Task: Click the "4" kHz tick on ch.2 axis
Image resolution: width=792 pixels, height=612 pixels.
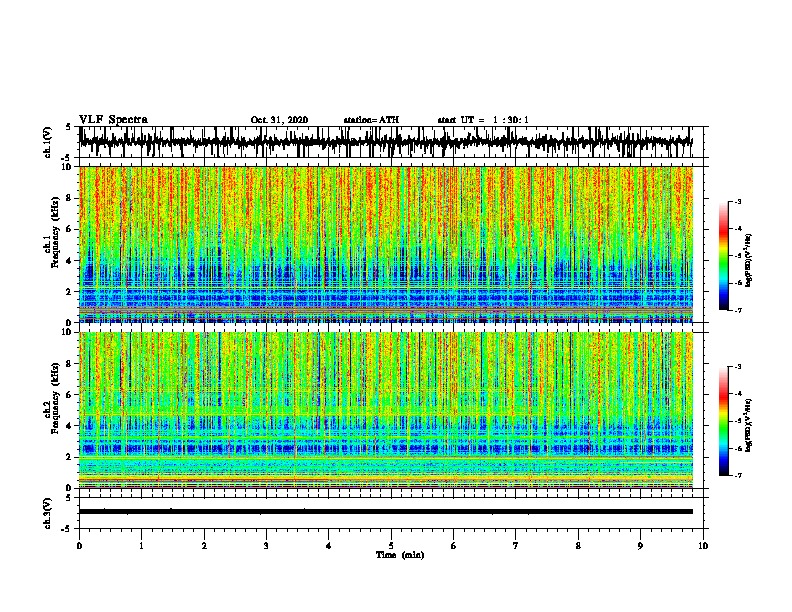Action: tap(70, 426)
